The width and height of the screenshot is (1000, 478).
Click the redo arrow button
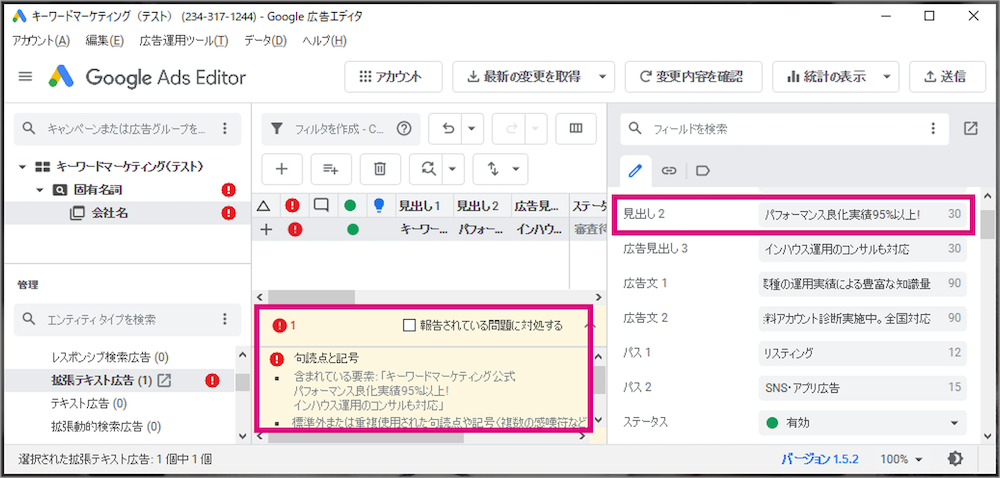tap(511, 129)
